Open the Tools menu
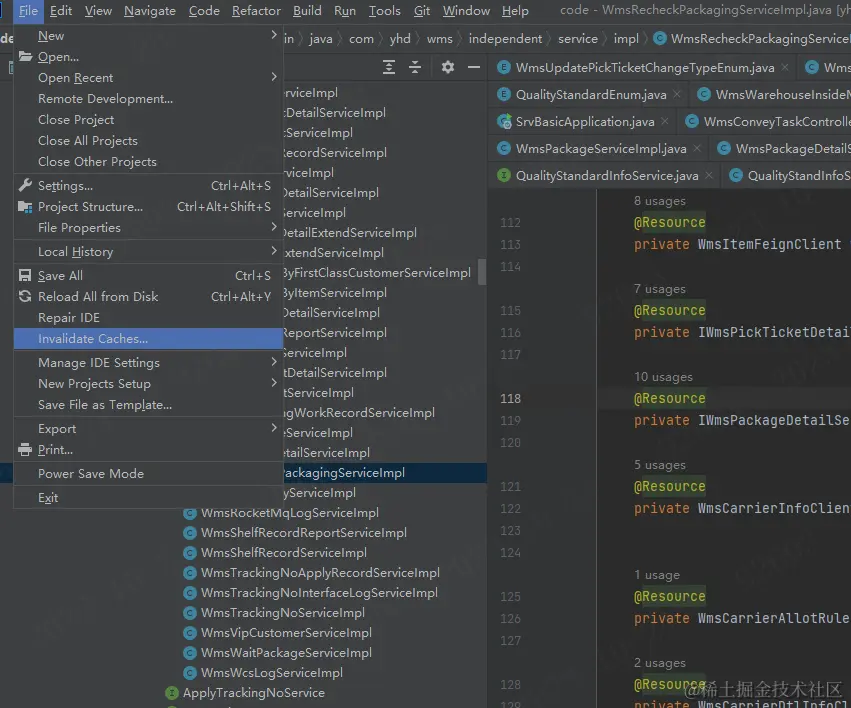This screenshot has width=851, height=708. pyautogui.click(x=384, y=11)
